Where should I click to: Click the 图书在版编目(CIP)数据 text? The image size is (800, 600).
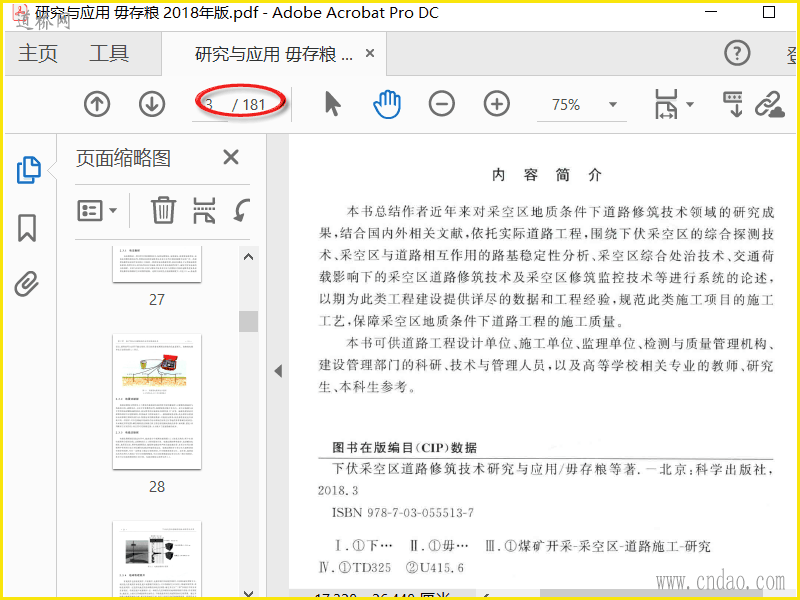click(x=405, y=447)
